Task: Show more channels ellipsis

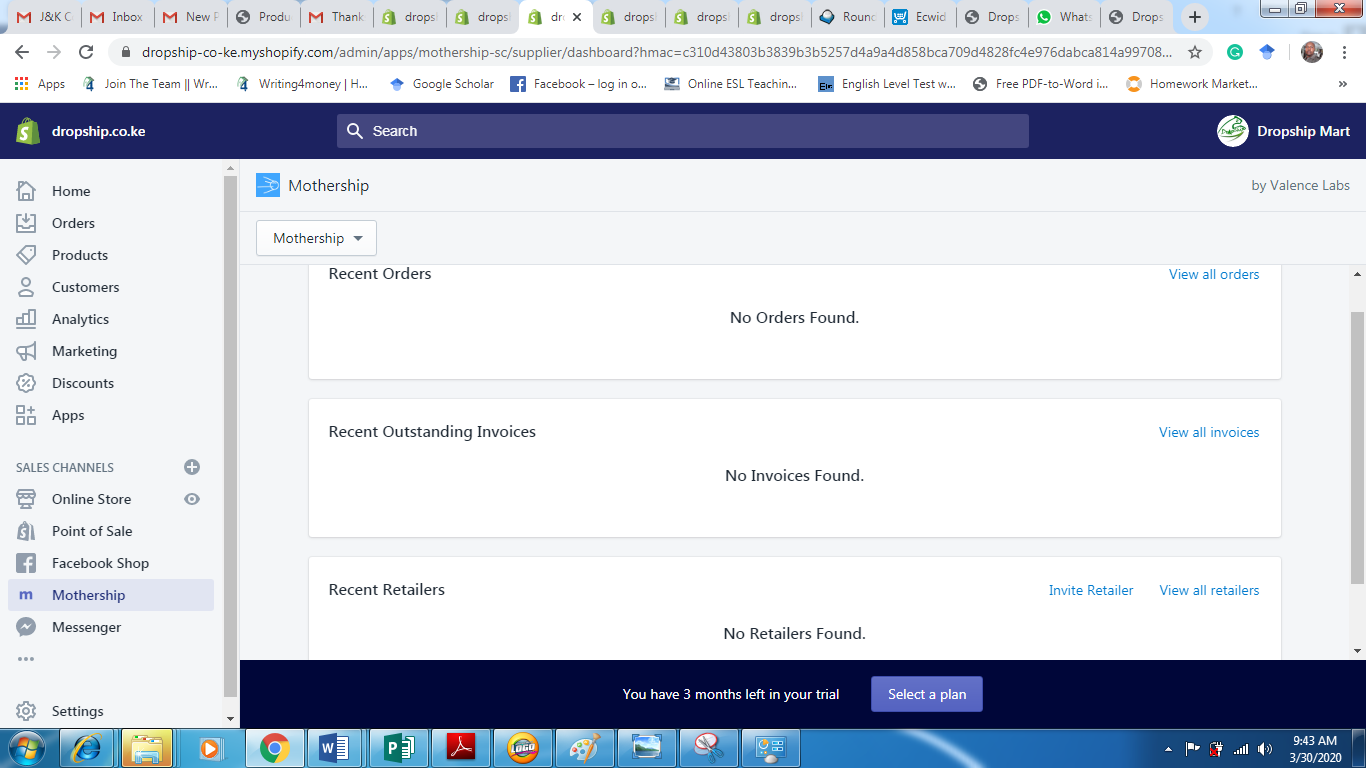Action: [26, 659]
